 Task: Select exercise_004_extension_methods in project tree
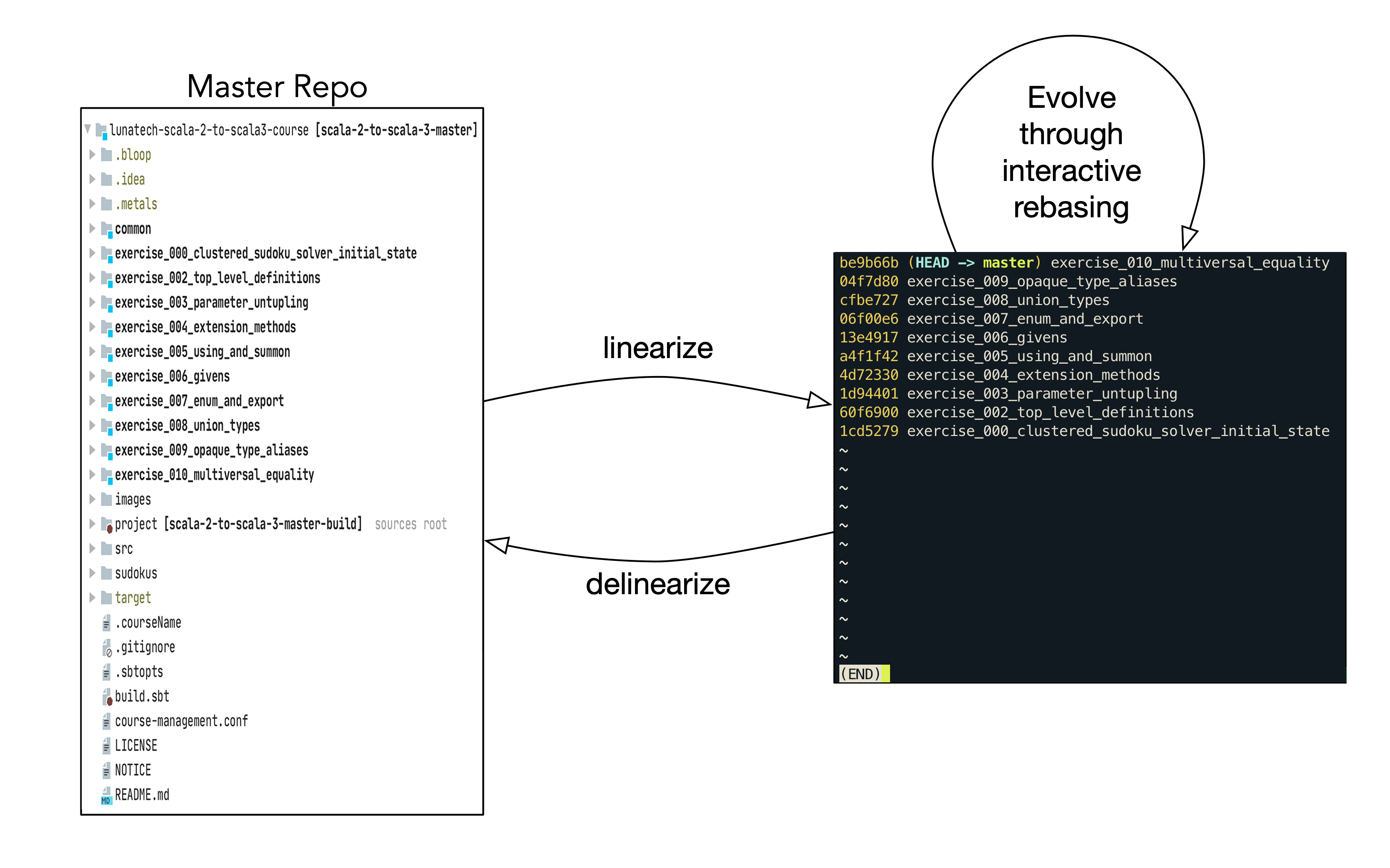(x=205, y=327)
